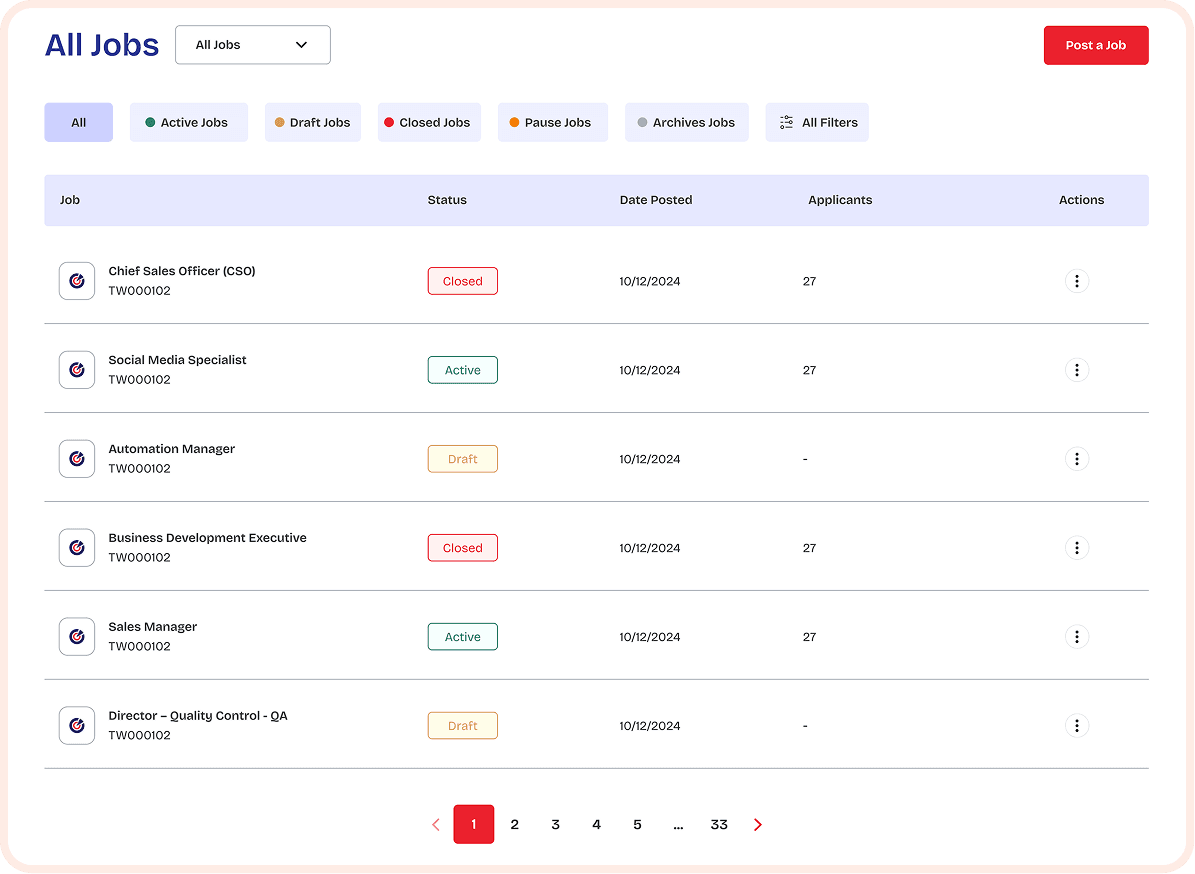Open the Sales Manager job title

[x=152, y=626]
